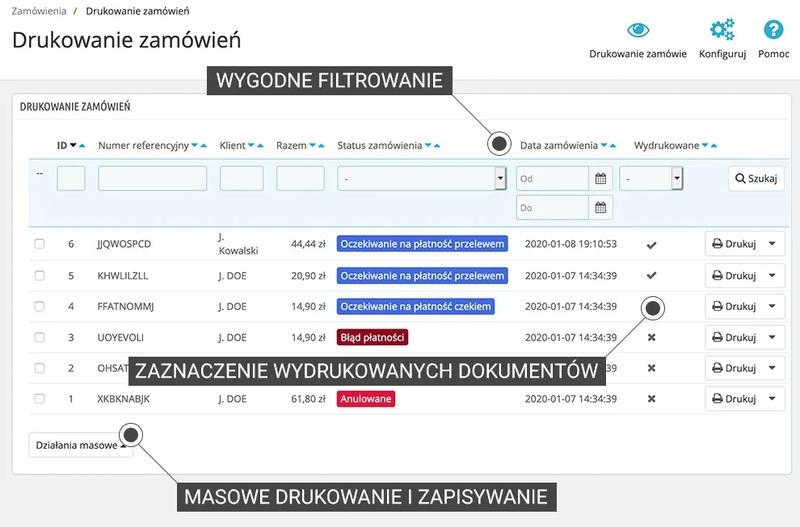Viewport: 800px width, 527px height.
Task: Go to Zamówienia breadcrumb
Action: pos(39,11)
